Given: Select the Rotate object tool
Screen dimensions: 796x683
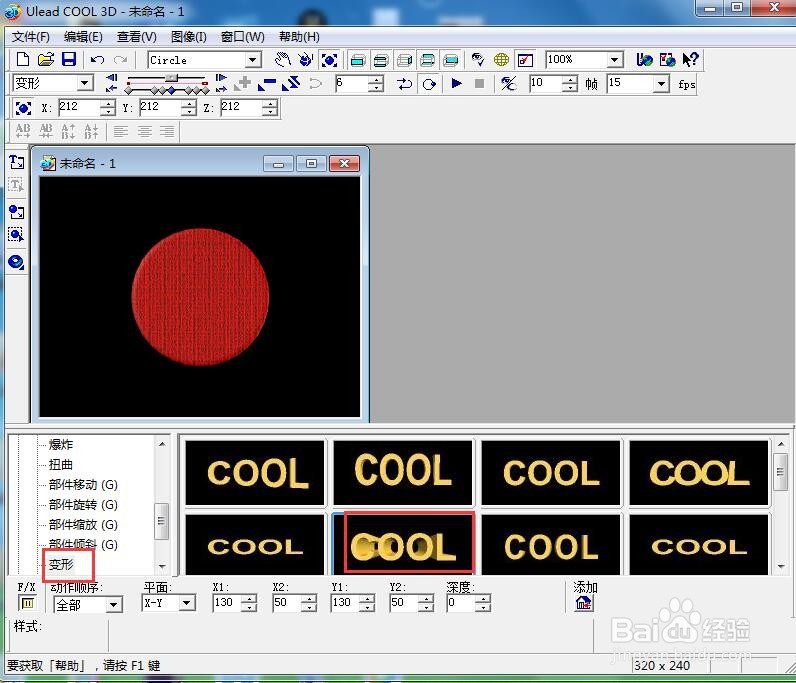Looking at the screenshot, I should pos(306,60).
